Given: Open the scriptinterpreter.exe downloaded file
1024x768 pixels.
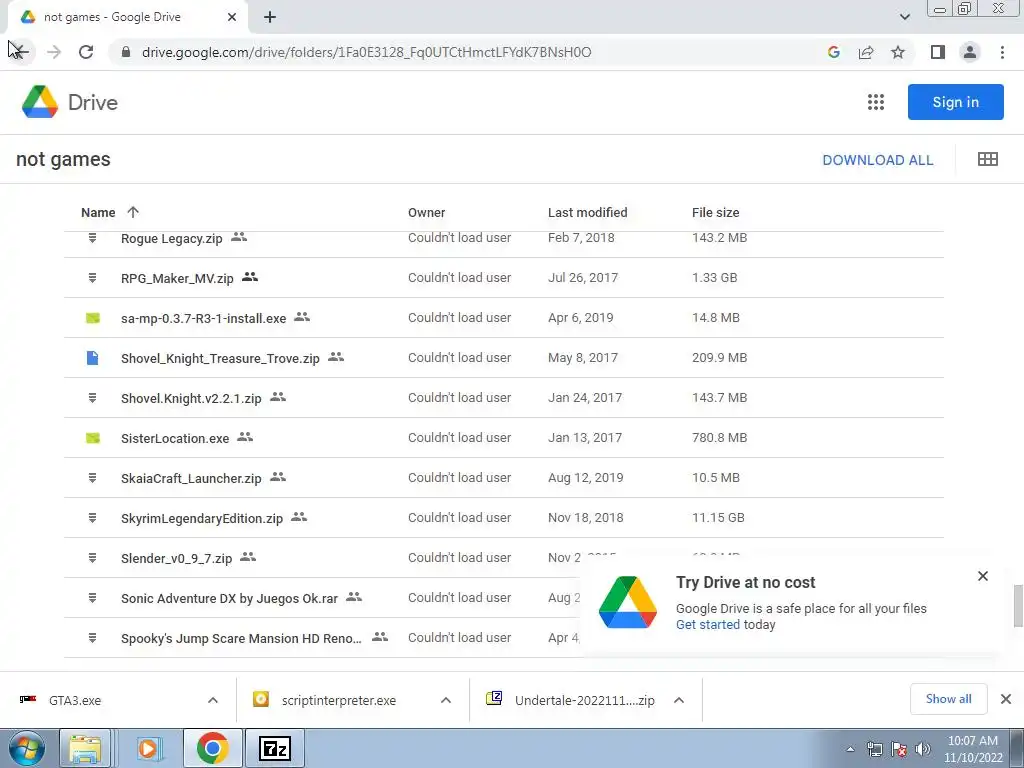Looking at the screenshot, I should point(339,700).
